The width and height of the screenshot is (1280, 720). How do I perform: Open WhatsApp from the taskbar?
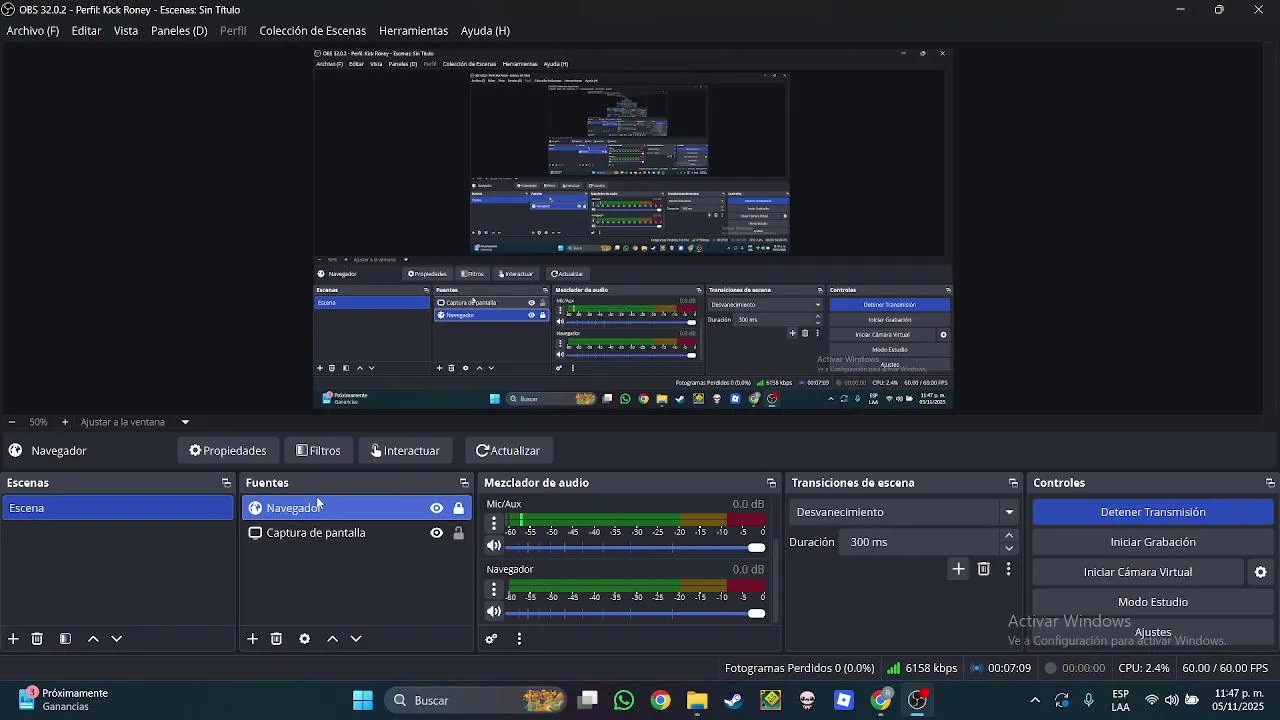click(624, 700)
